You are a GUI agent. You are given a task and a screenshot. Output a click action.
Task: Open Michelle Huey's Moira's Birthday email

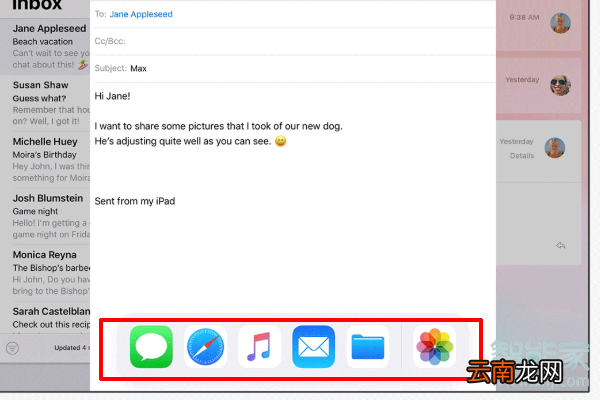[x=45, y=160]
